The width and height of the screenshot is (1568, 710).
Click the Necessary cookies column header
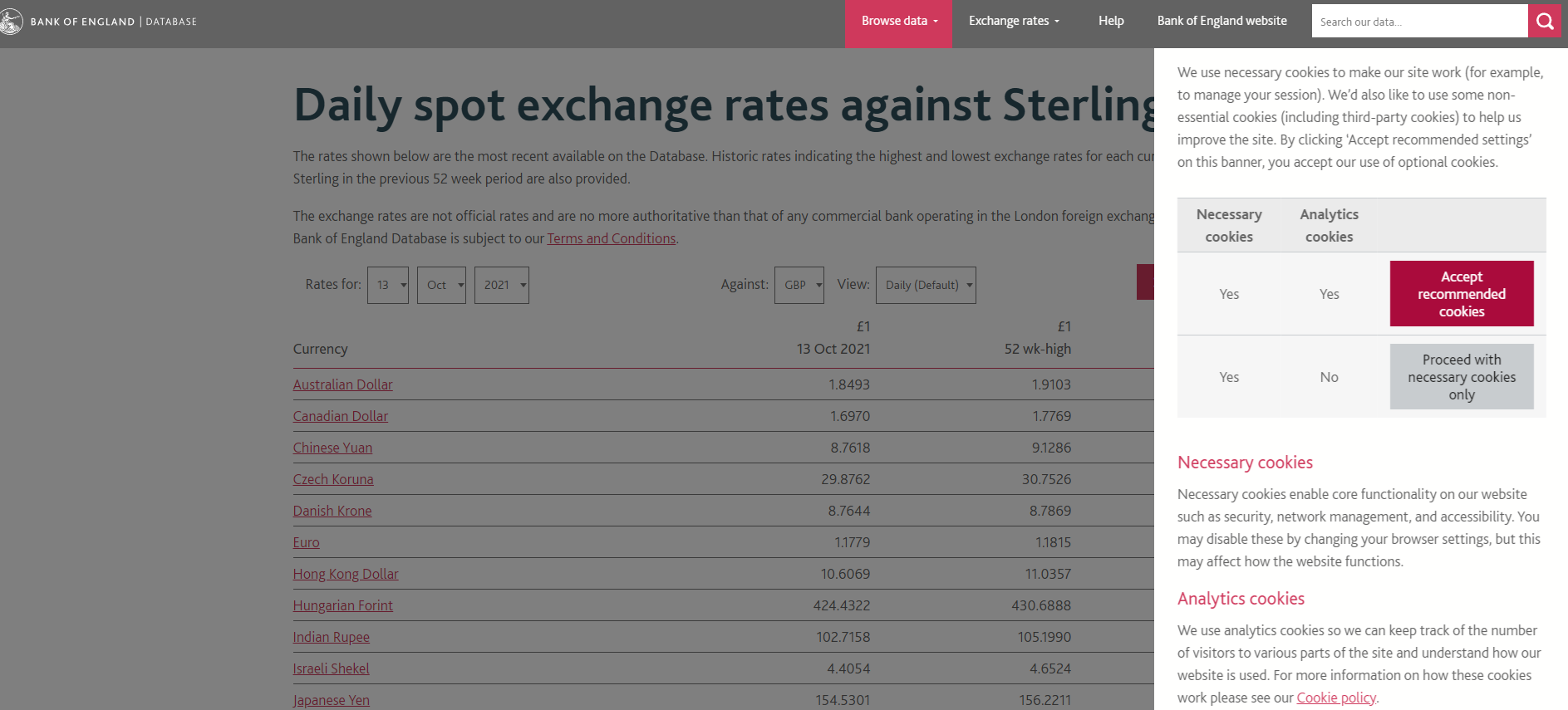point(1229,225)
